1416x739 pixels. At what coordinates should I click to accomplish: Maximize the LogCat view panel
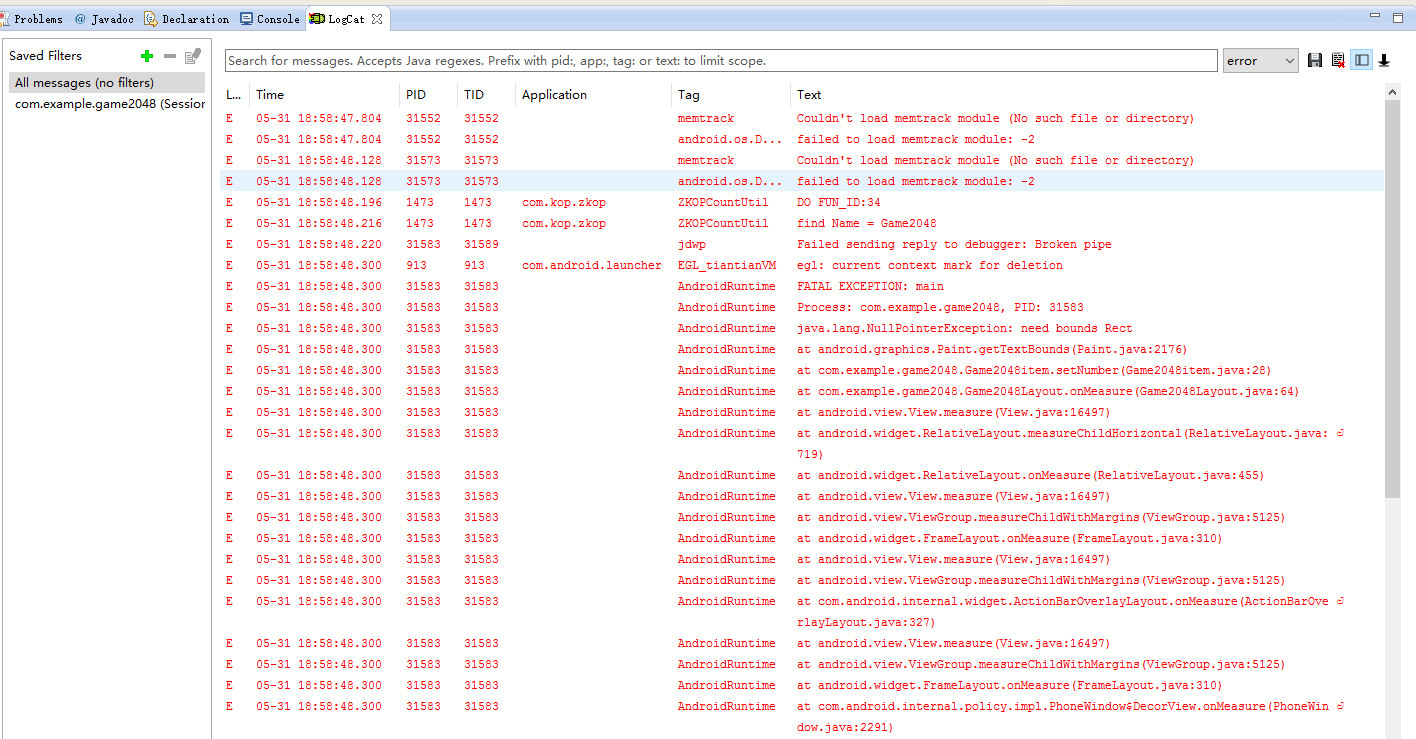click(1397, 17)
